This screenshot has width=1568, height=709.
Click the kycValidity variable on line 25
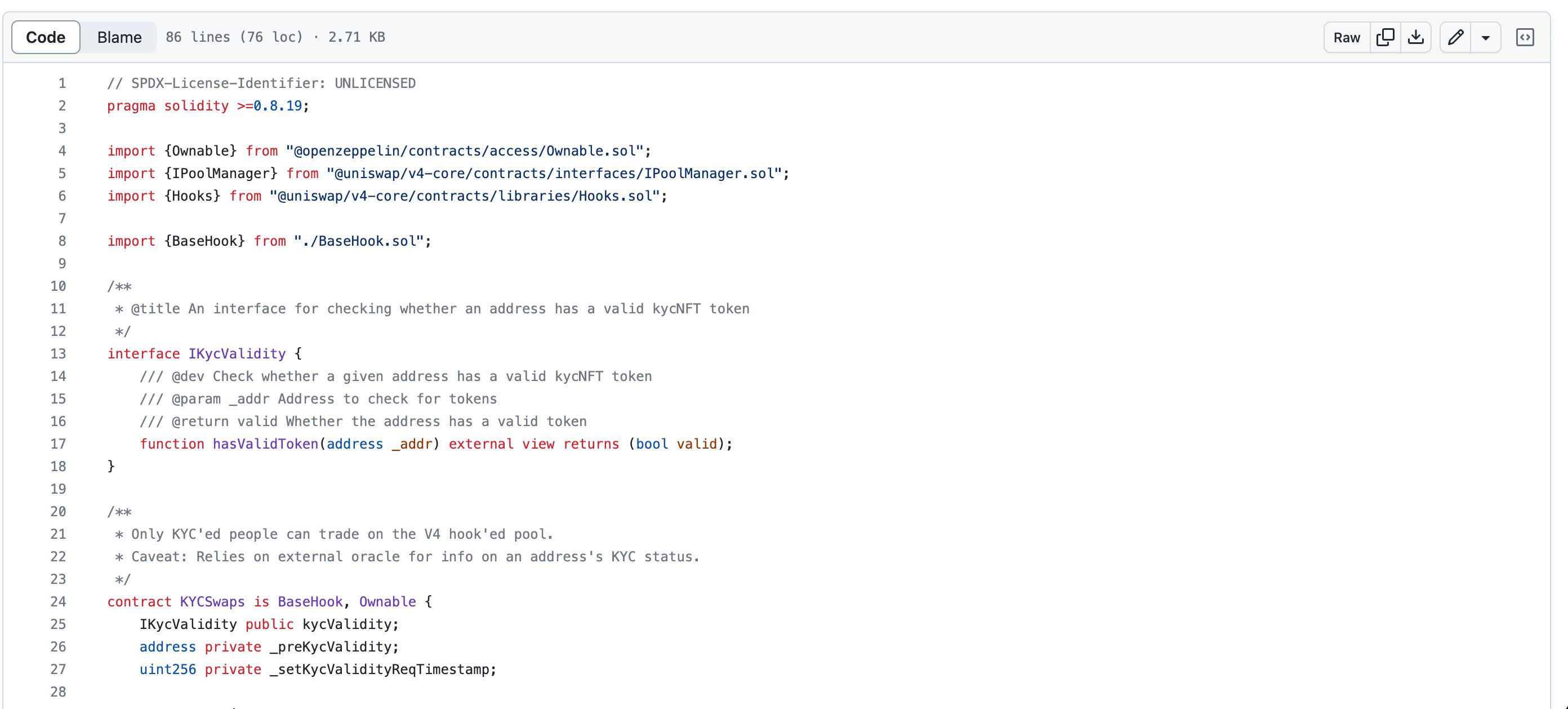point(346,624)
